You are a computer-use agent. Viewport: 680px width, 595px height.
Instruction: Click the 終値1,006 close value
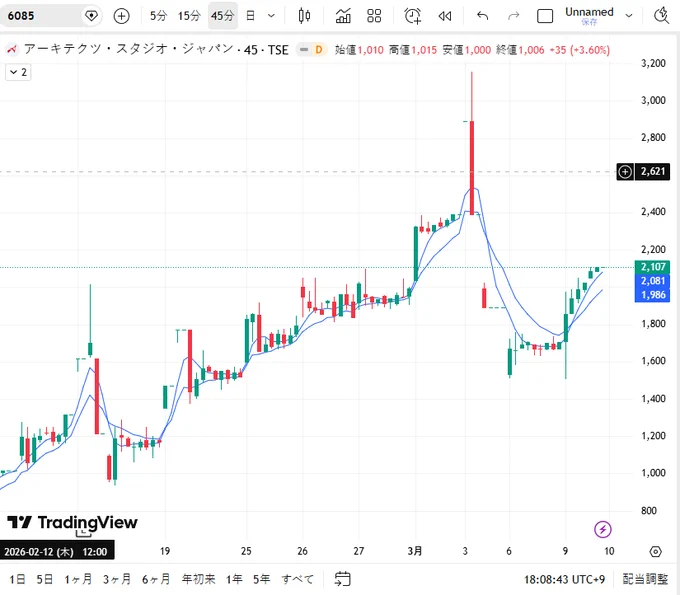point(520,50)
